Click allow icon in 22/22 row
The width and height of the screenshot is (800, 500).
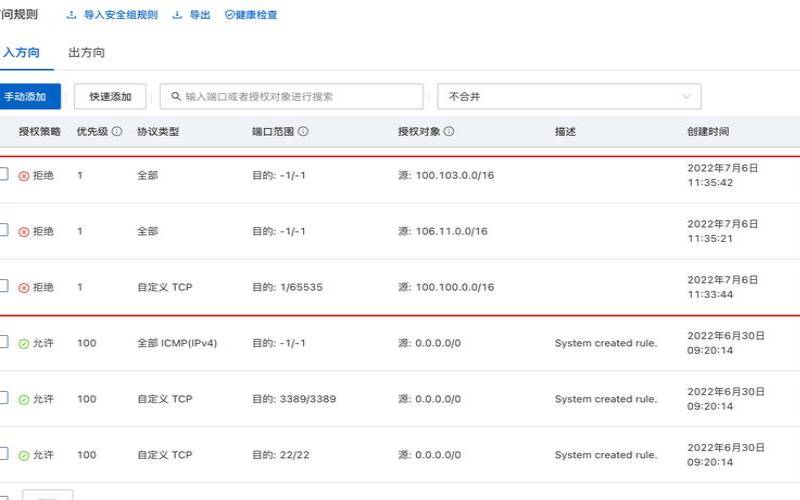23,456
